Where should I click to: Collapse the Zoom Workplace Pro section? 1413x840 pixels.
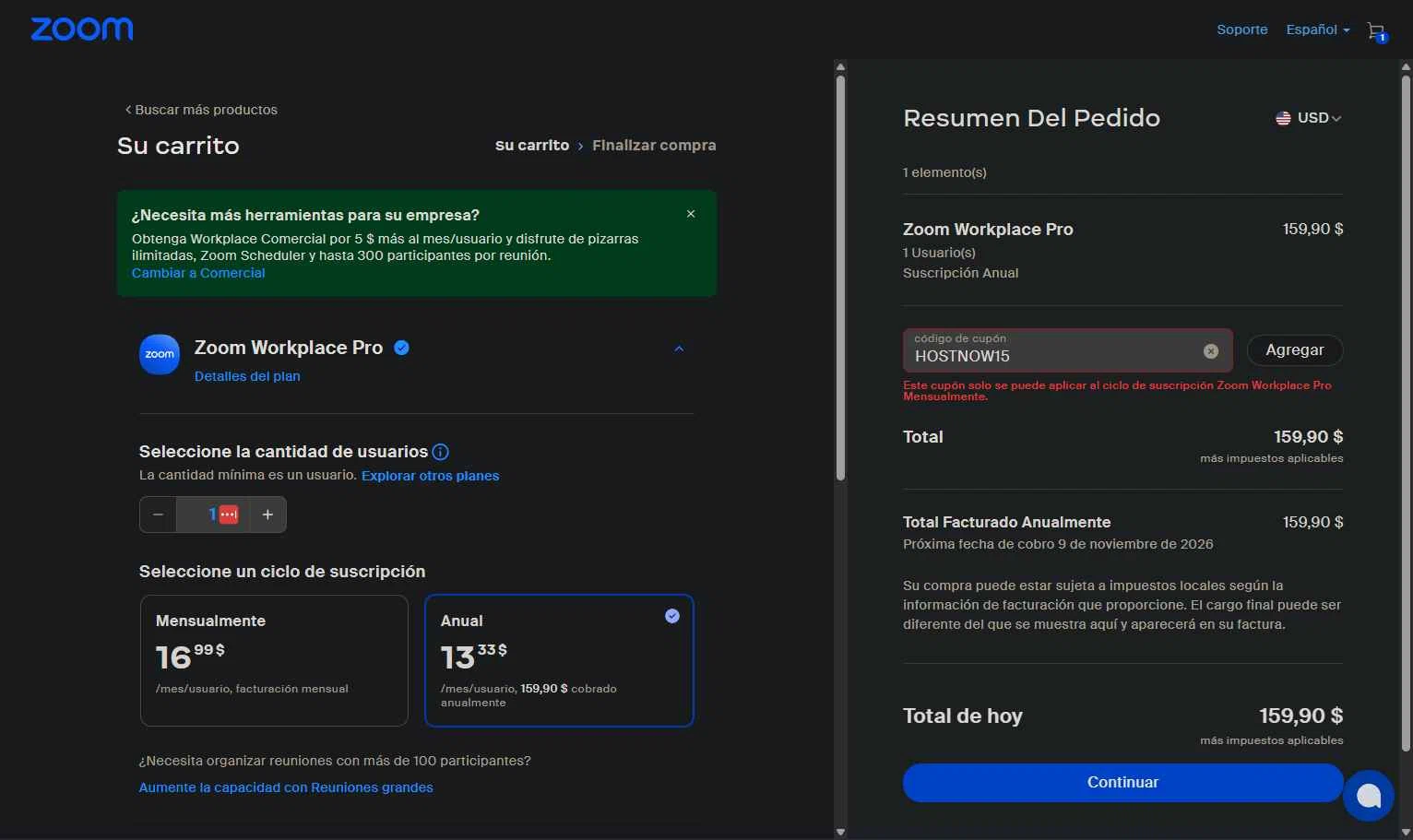coord(679,349)
